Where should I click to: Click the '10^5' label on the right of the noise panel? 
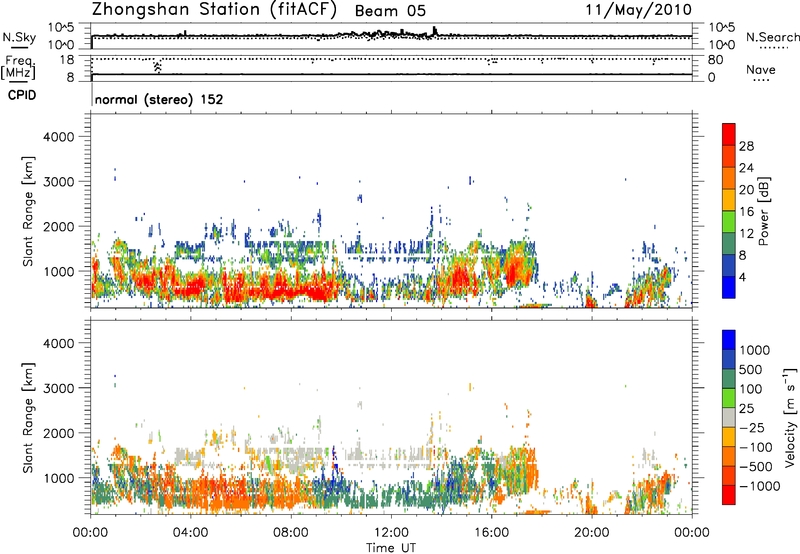tap(722, 28)
